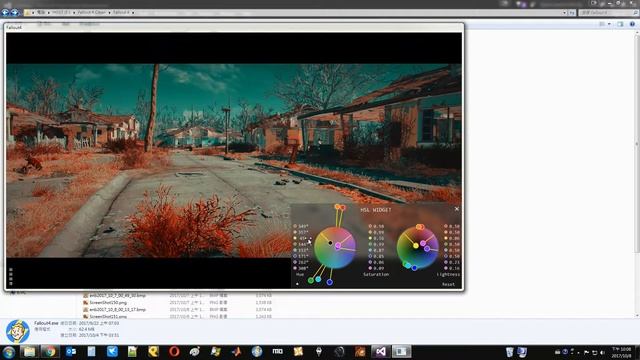This screenshot has height=360, width=640.
Task: Click the Fallout4 window title bar
Action: [x=234, y=27]
